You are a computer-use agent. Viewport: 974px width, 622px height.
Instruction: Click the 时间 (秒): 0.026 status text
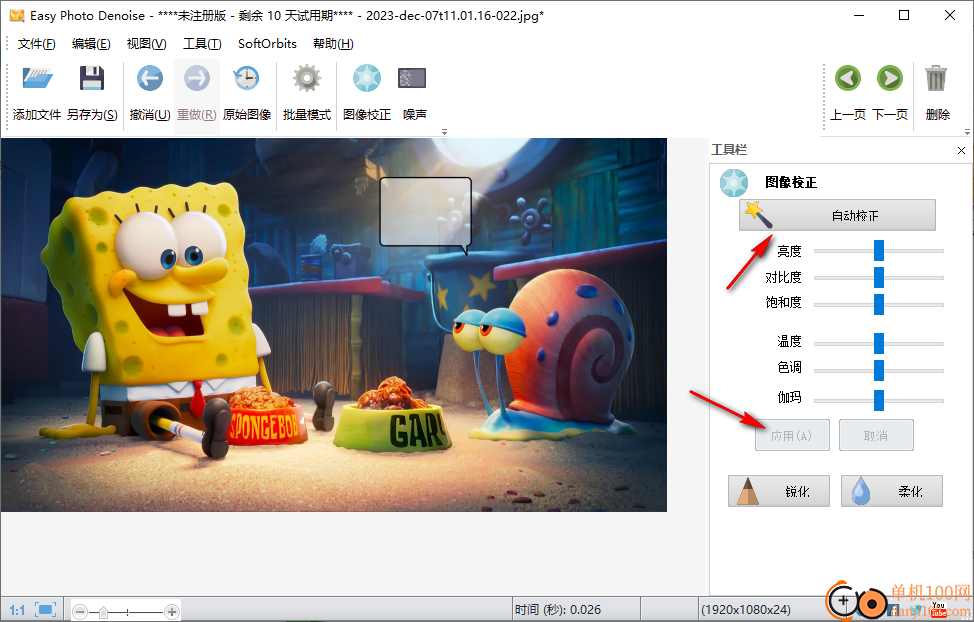[558, 610]
